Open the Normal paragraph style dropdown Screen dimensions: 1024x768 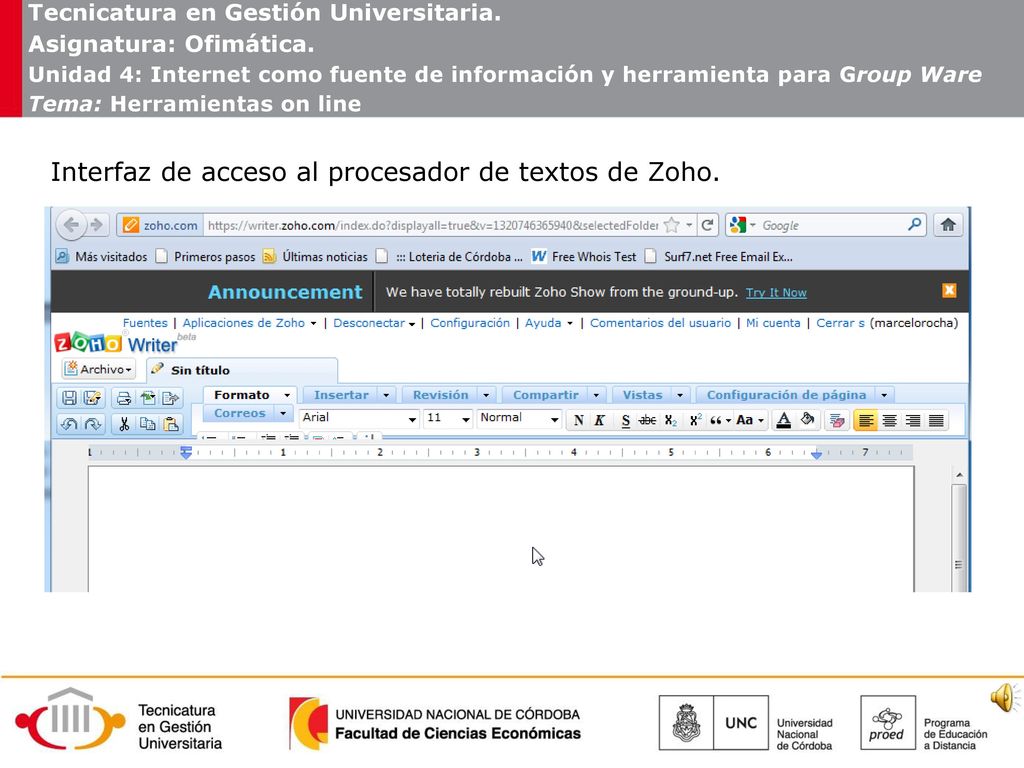coord(519,418)
